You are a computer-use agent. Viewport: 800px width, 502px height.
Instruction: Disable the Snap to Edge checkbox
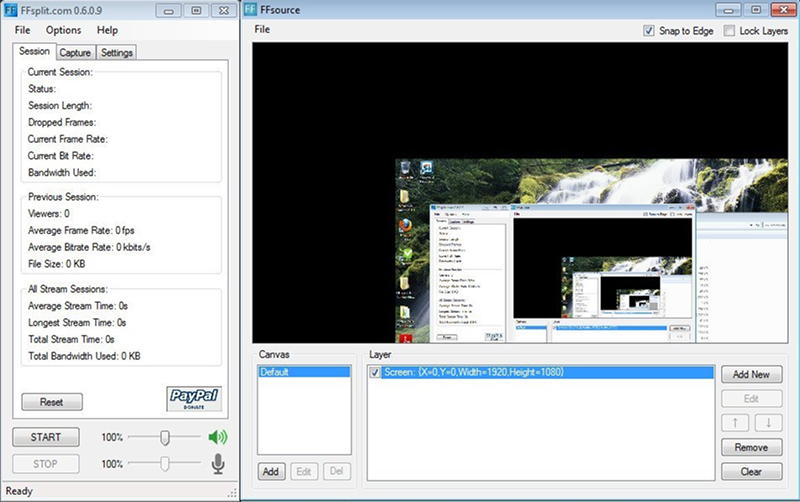pos(648,31)
